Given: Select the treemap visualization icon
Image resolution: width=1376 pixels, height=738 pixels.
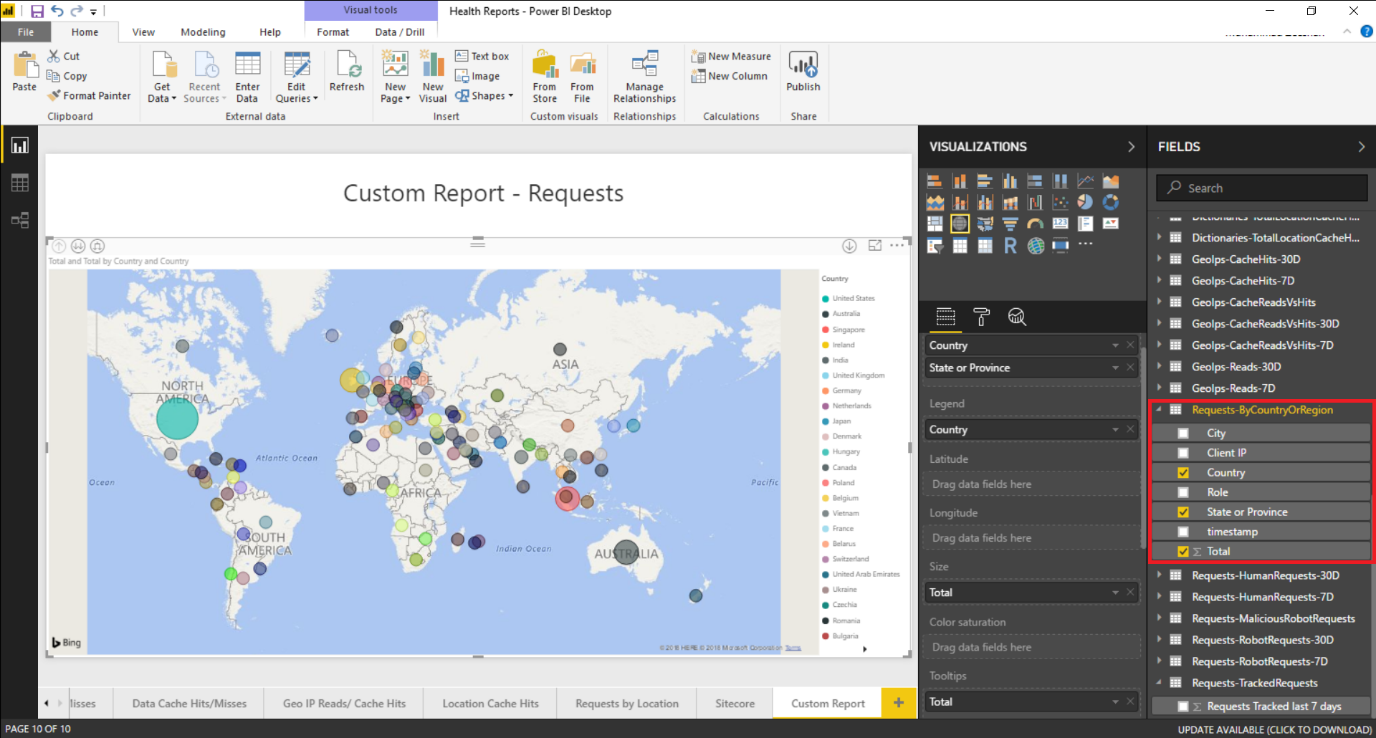Looking at the screenshot, I should click(x=935, y=223).
